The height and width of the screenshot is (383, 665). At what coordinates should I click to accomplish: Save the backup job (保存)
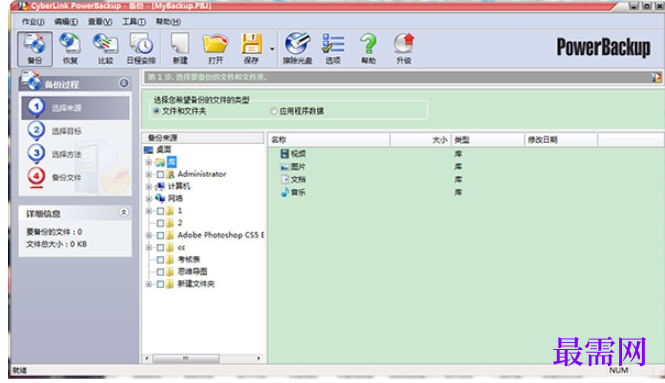tap(251, 48)
